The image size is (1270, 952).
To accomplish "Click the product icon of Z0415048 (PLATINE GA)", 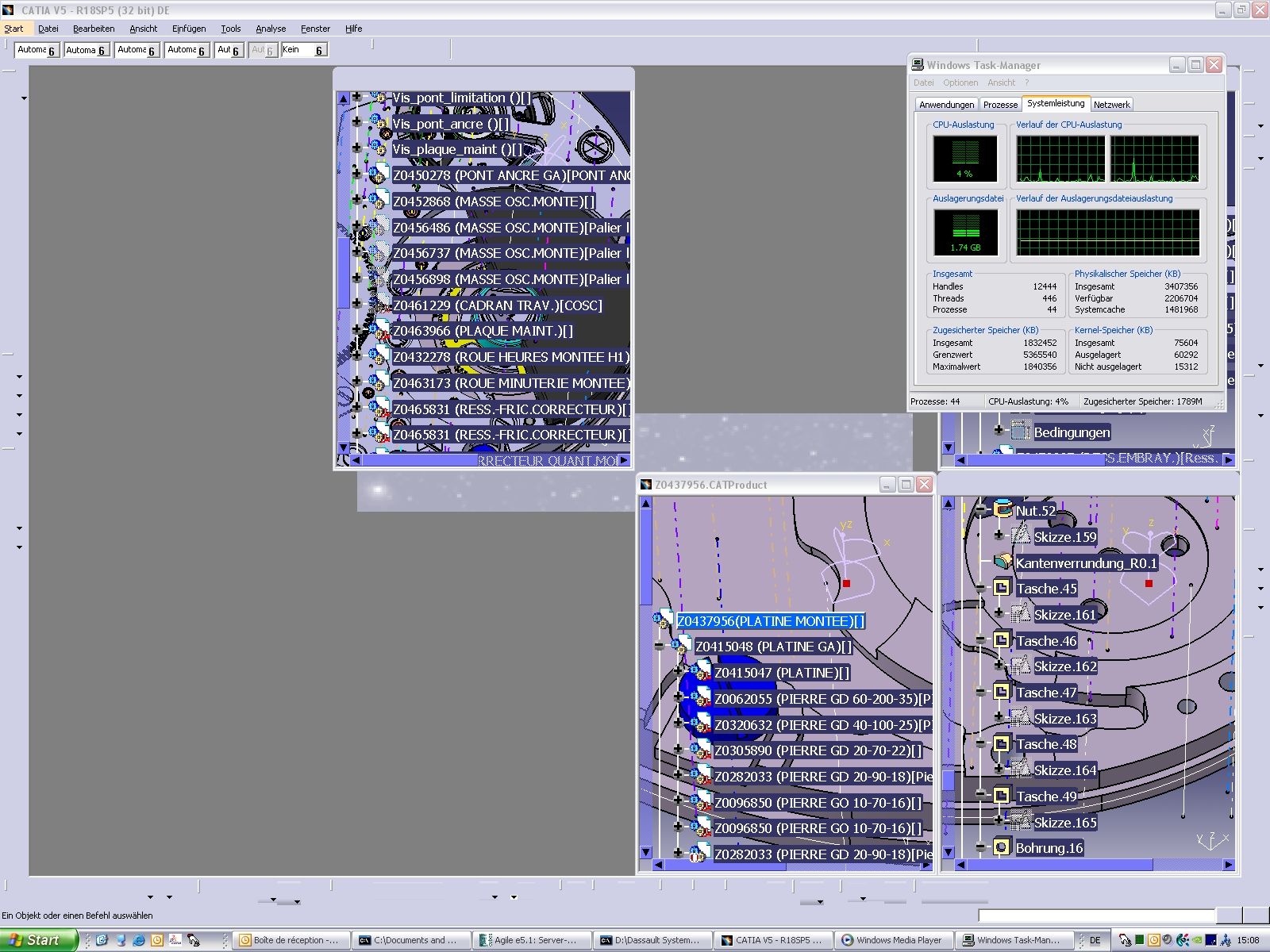I will (x=682, y=646).
